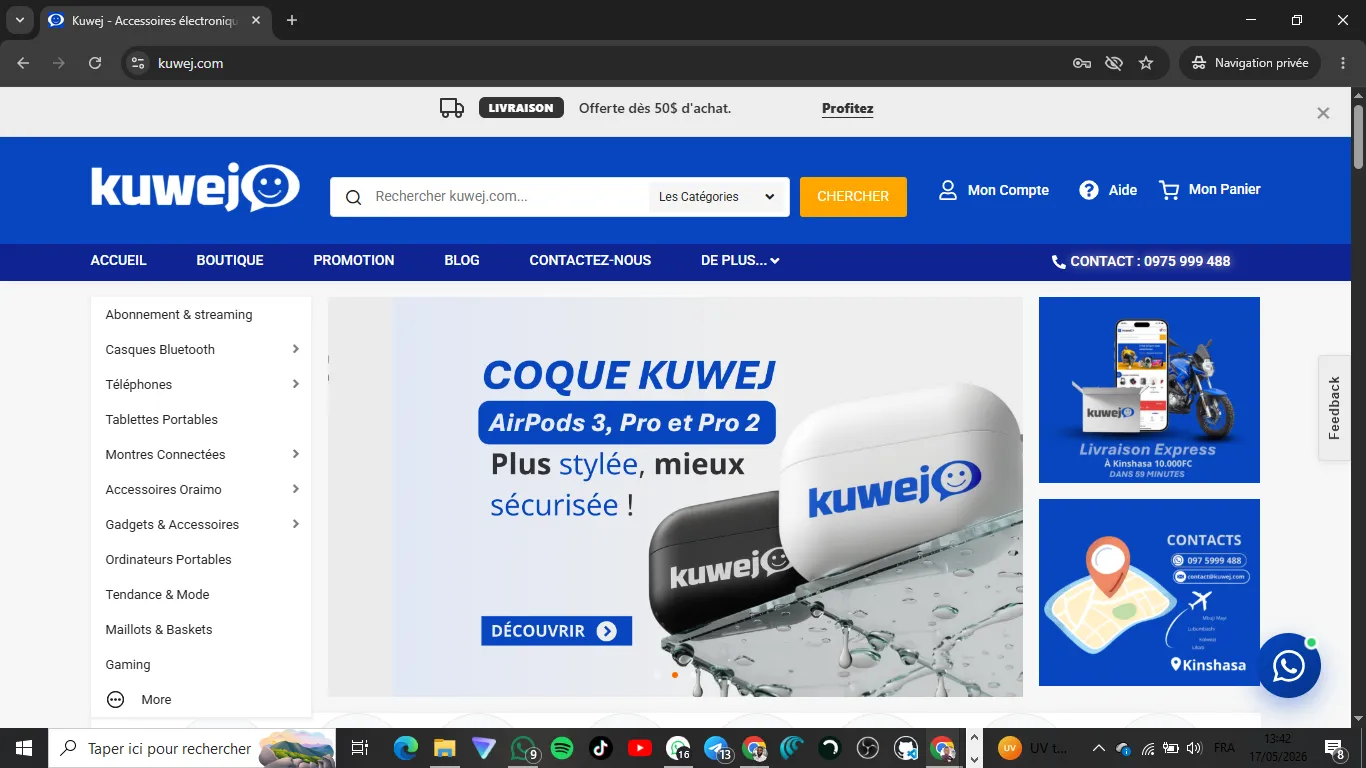The image size is (1366, 768).
Task: Expand Montres Connectées submenu arrow
Action: [296, 454]
